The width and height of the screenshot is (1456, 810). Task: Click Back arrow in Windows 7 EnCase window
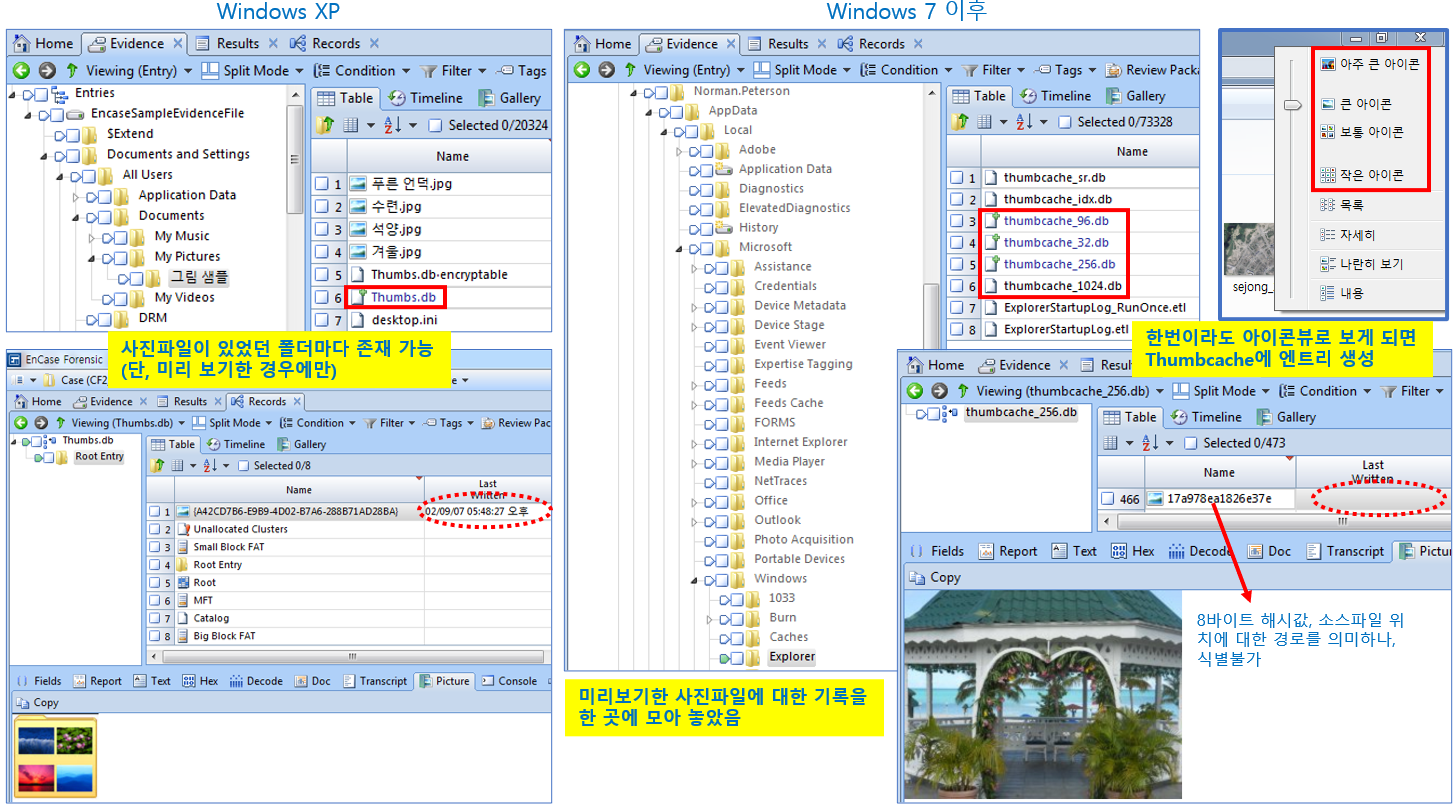coord(580,70)
